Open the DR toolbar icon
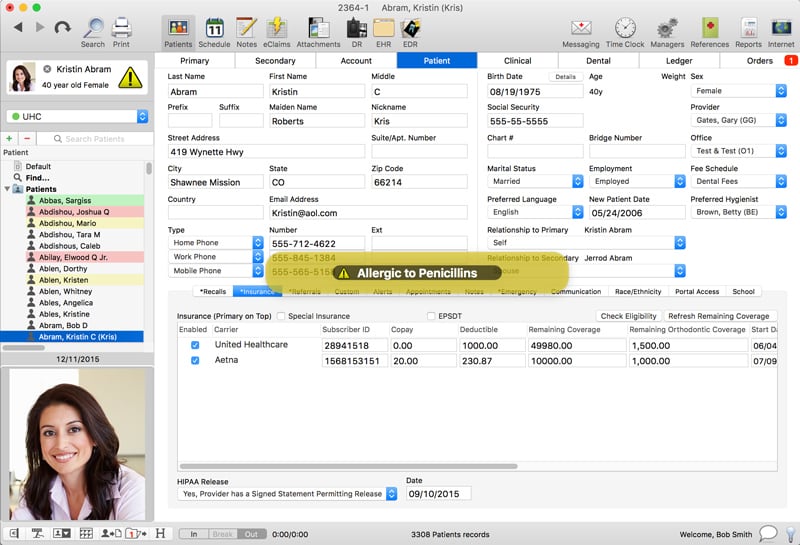800x545 pixels. [357, 33]
